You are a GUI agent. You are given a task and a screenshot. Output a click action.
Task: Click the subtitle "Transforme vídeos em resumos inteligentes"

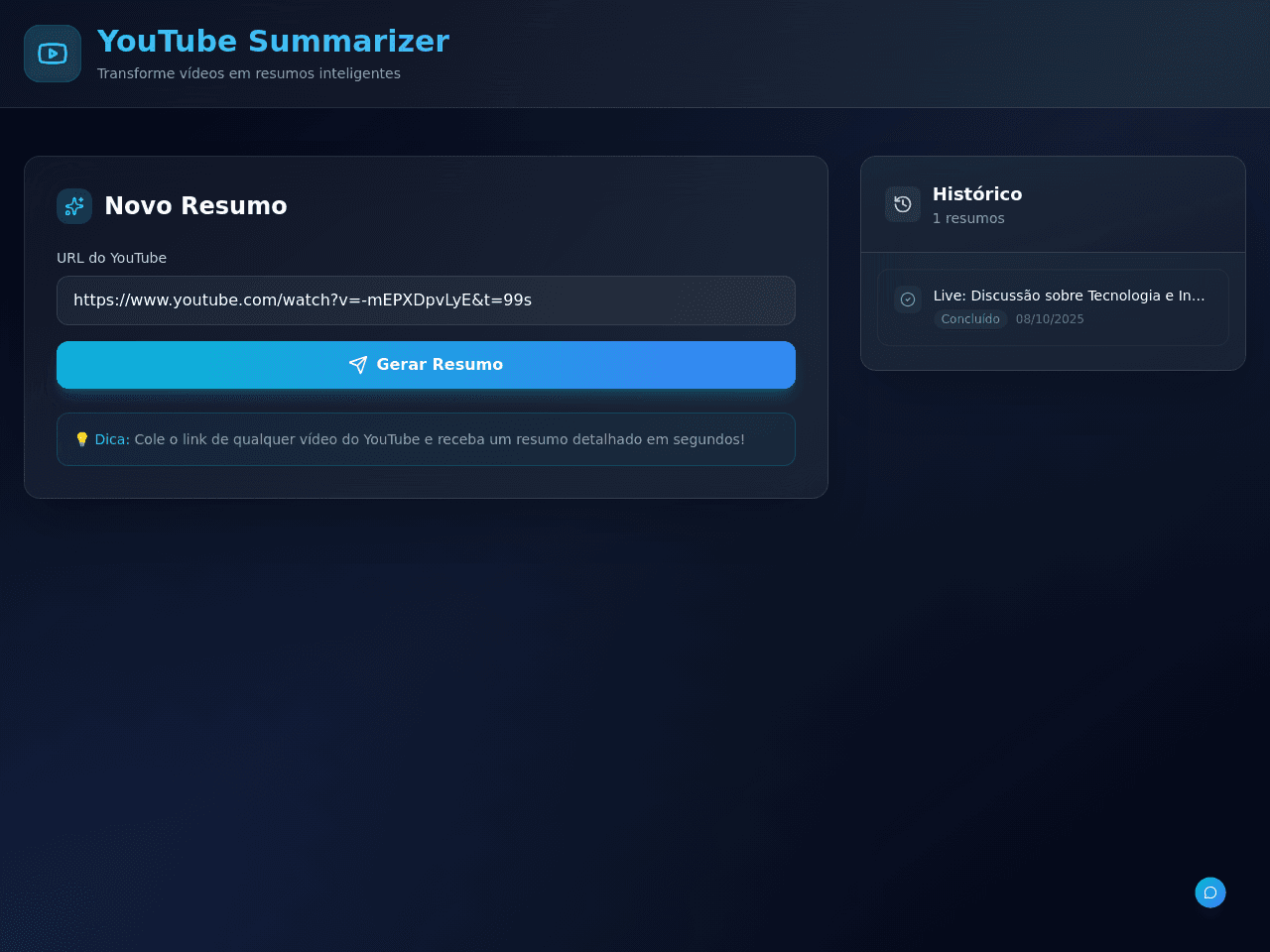click(249, 73)
